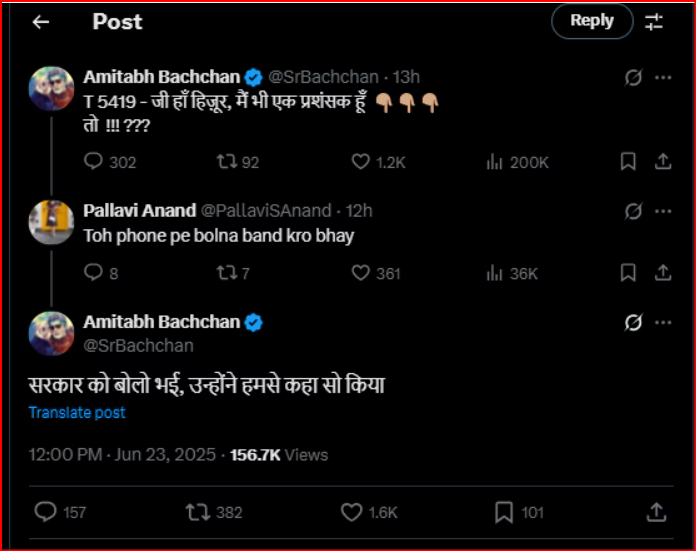Share the main post with 156.7K views
The image size is (696, 551).
(x=656, y=512)
